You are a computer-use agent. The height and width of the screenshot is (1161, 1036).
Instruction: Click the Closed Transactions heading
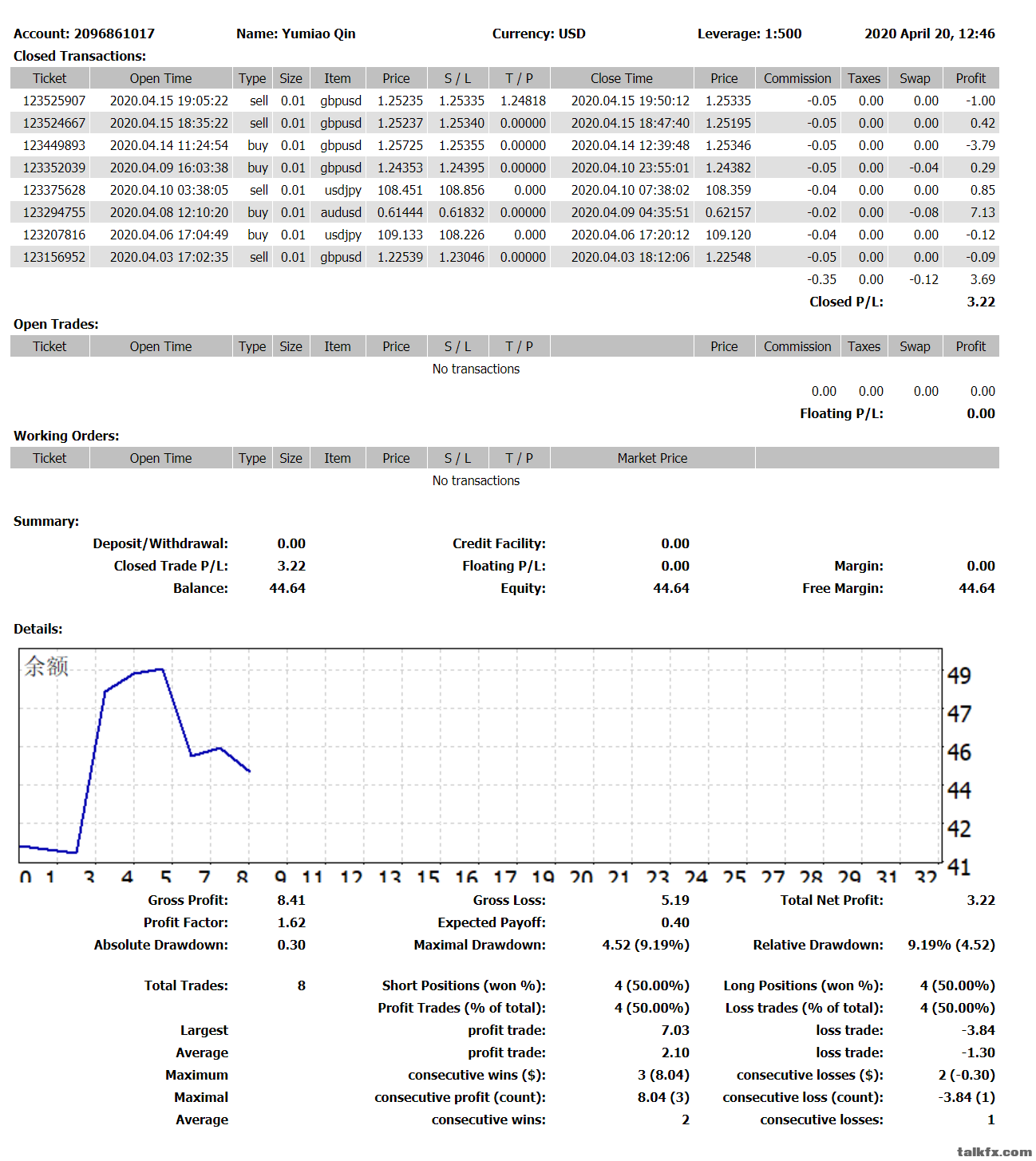[80, 56]
